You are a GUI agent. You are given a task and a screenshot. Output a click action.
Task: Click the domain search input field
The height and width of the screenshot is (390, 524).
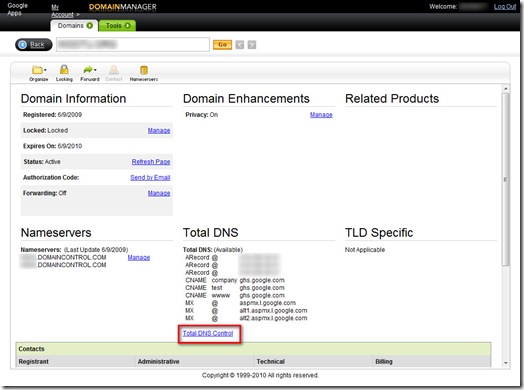tap(133, 44)
